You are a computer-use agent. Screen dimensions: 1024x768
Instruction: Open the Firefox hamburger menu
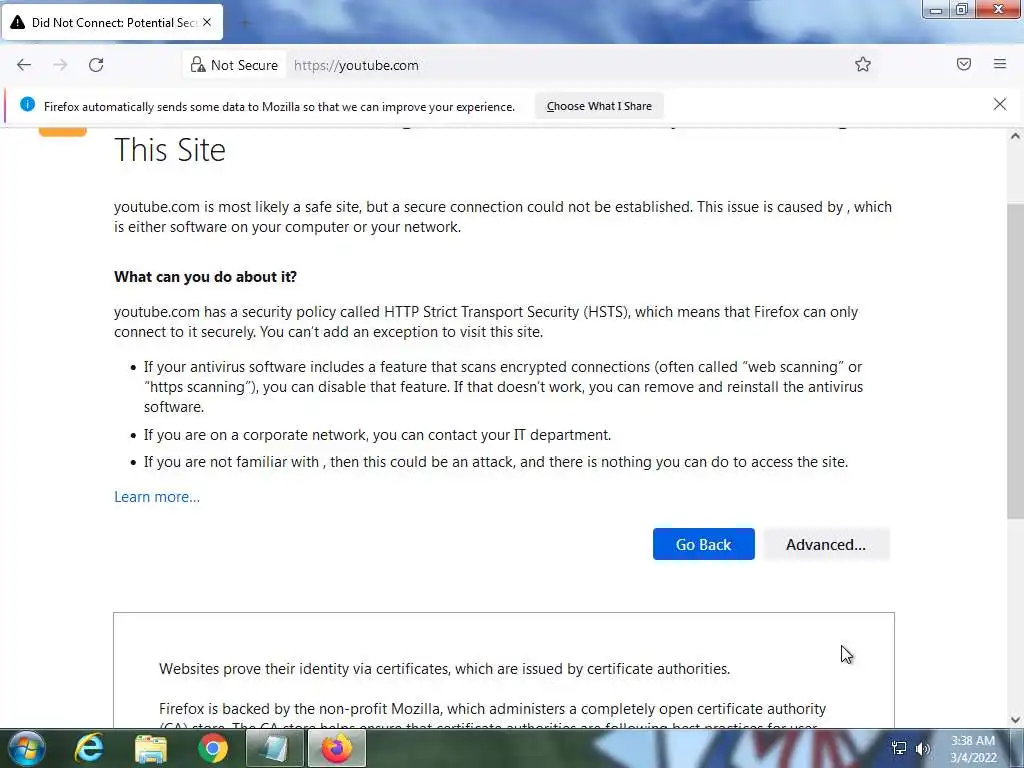(1000, 64)
